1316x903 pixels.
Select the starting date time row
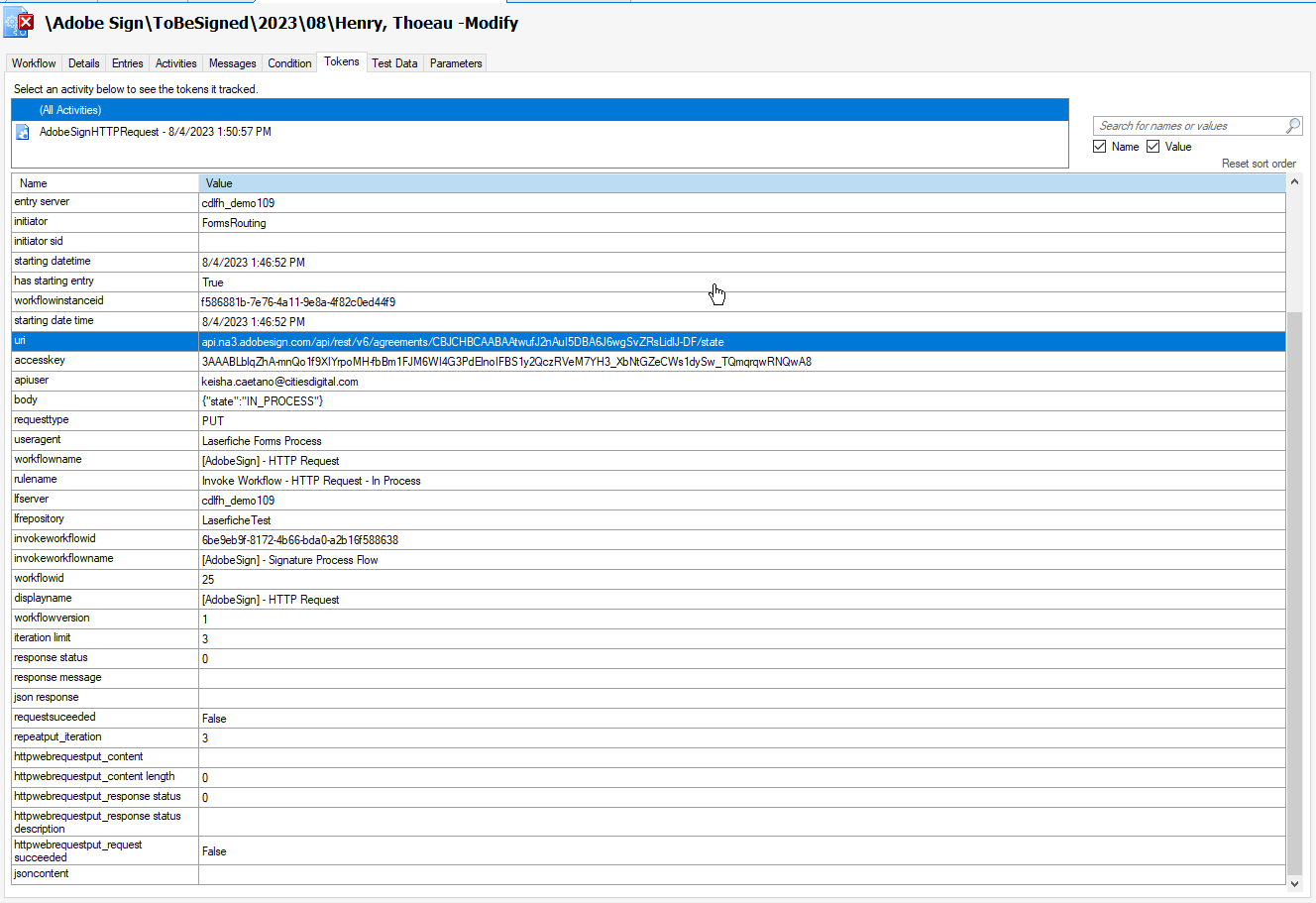(648, 321)
